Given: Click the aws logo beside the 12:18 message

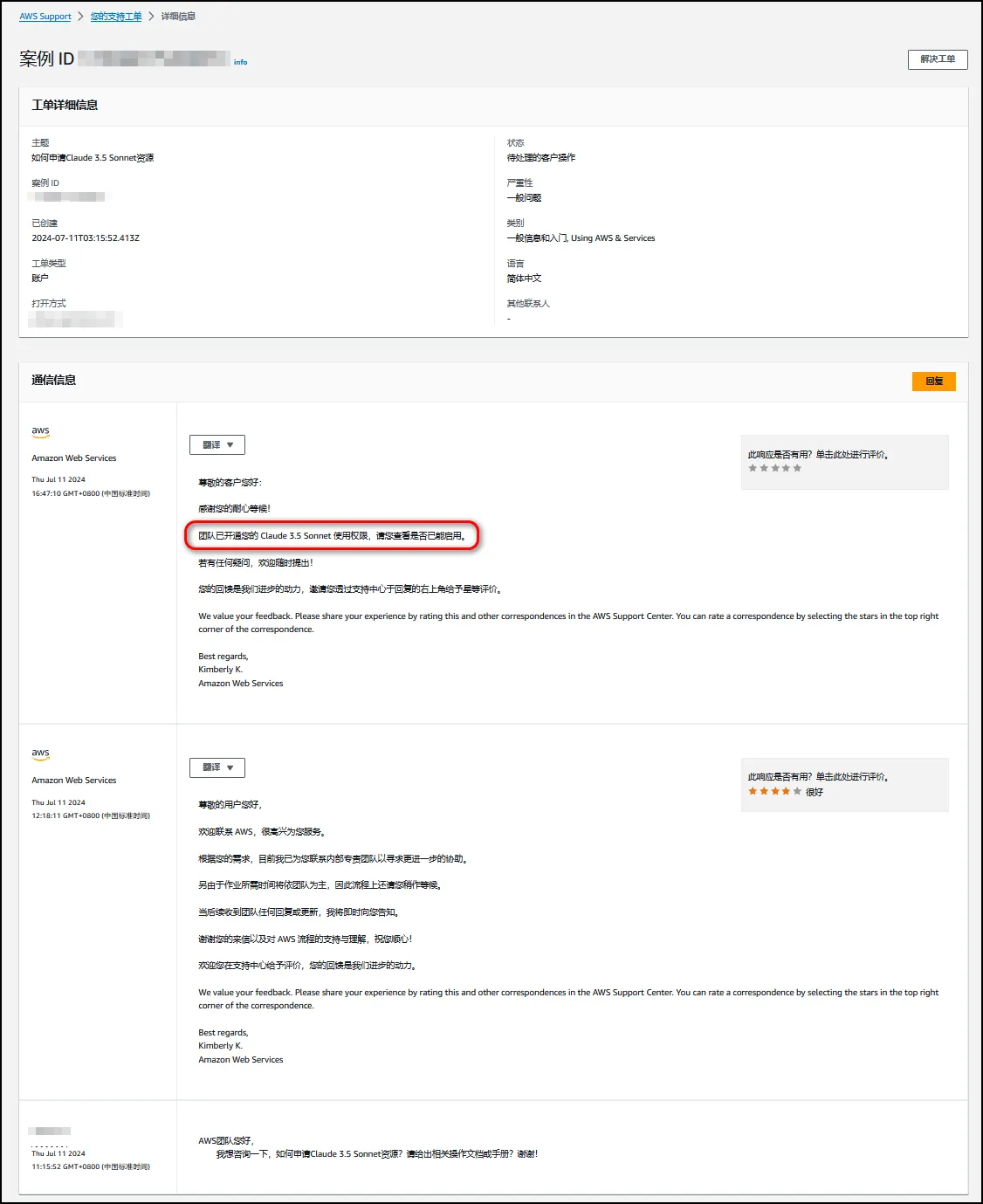Looking at the screenshot, I should (41, 753).
